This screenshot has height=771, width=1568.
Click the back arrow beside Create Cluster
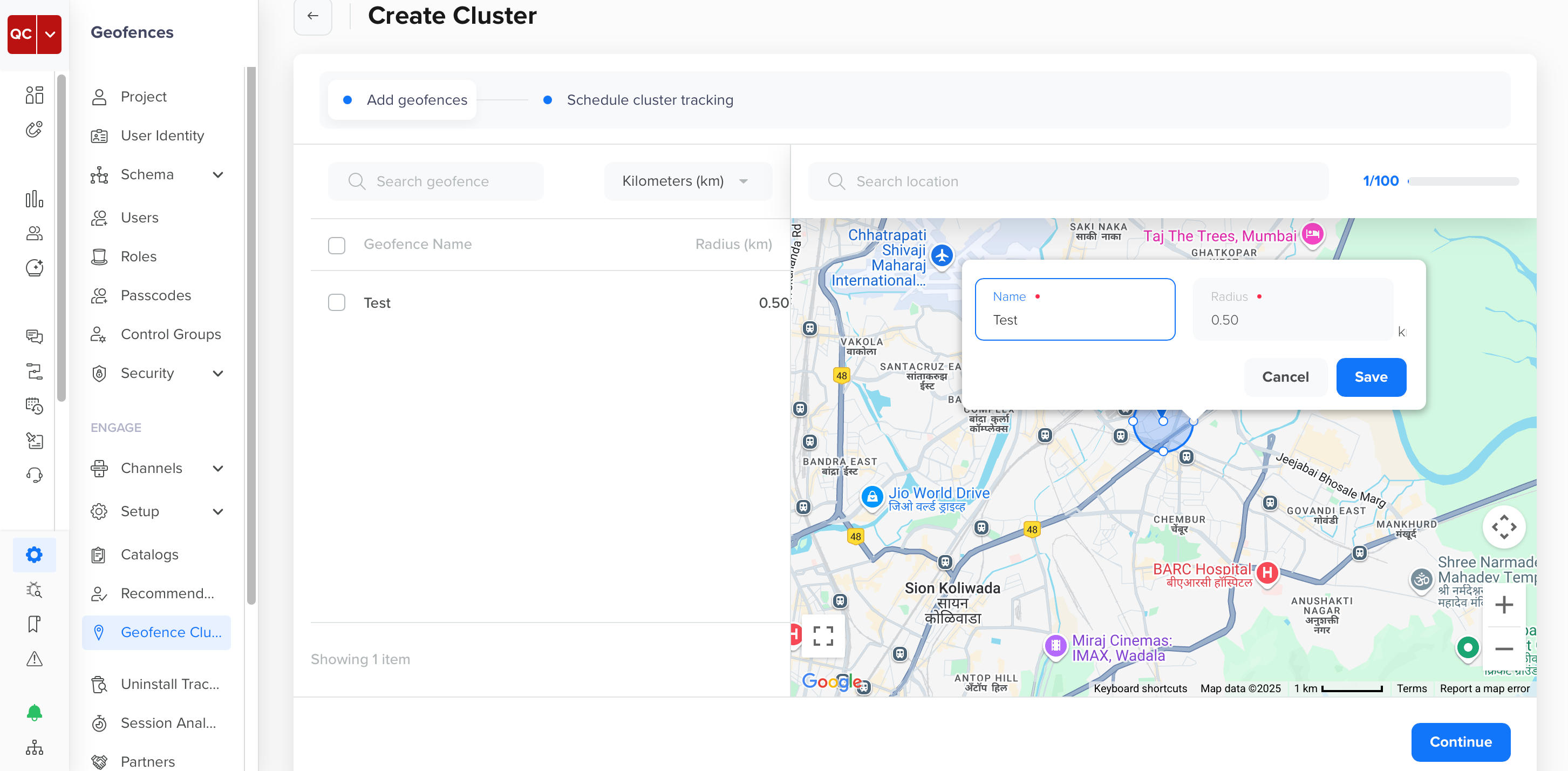313,16
